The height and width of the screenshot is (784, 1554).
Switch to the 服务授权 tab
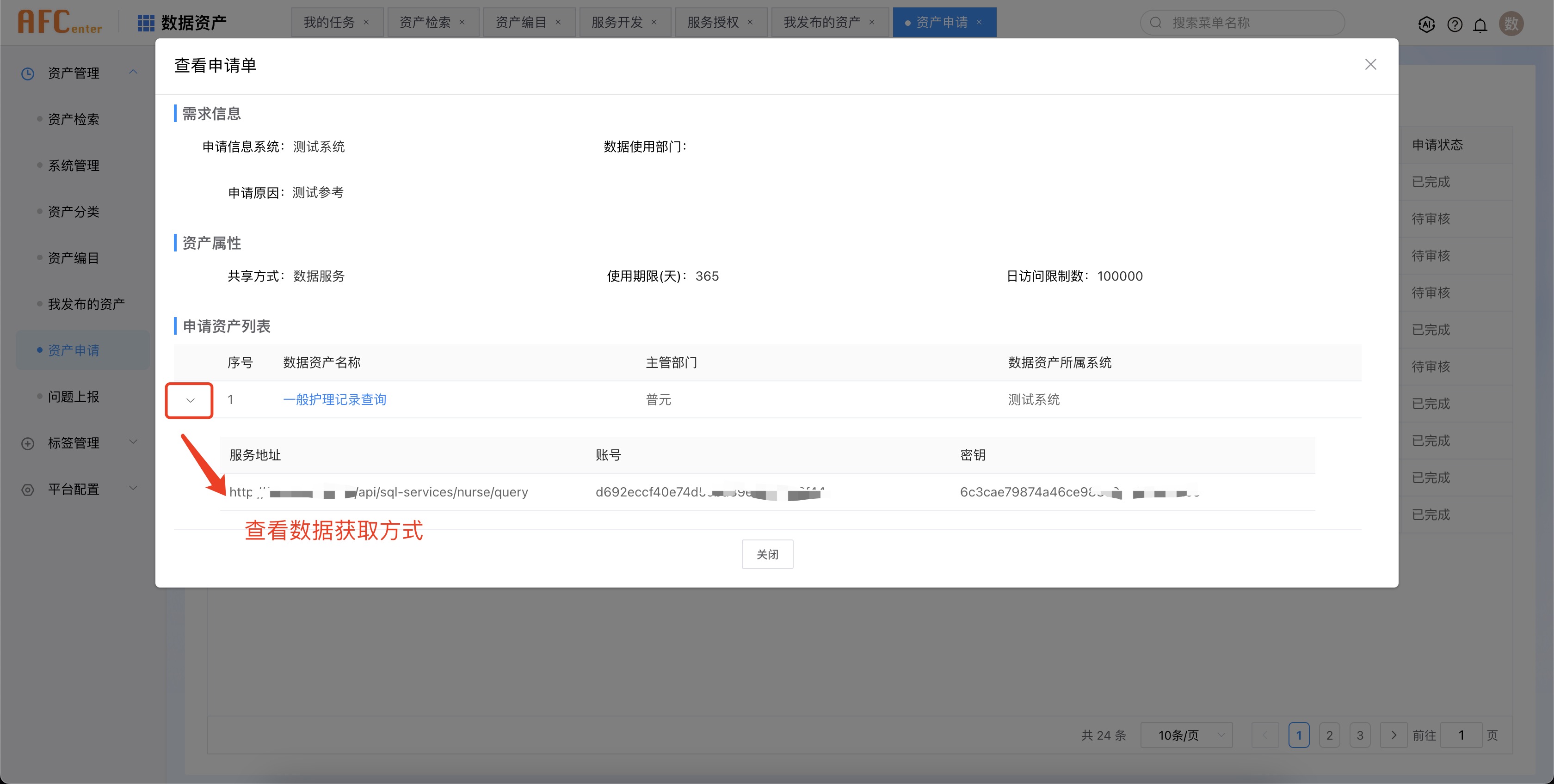point(712,22)
